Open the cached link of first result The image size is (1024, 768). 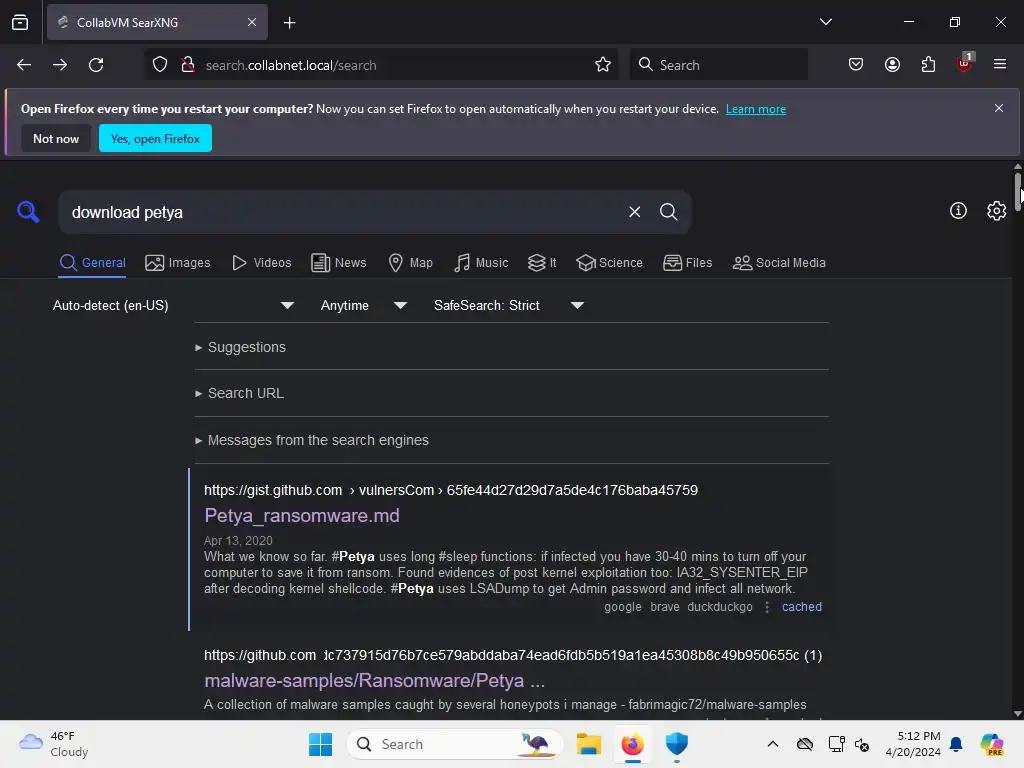click(802, 607)
